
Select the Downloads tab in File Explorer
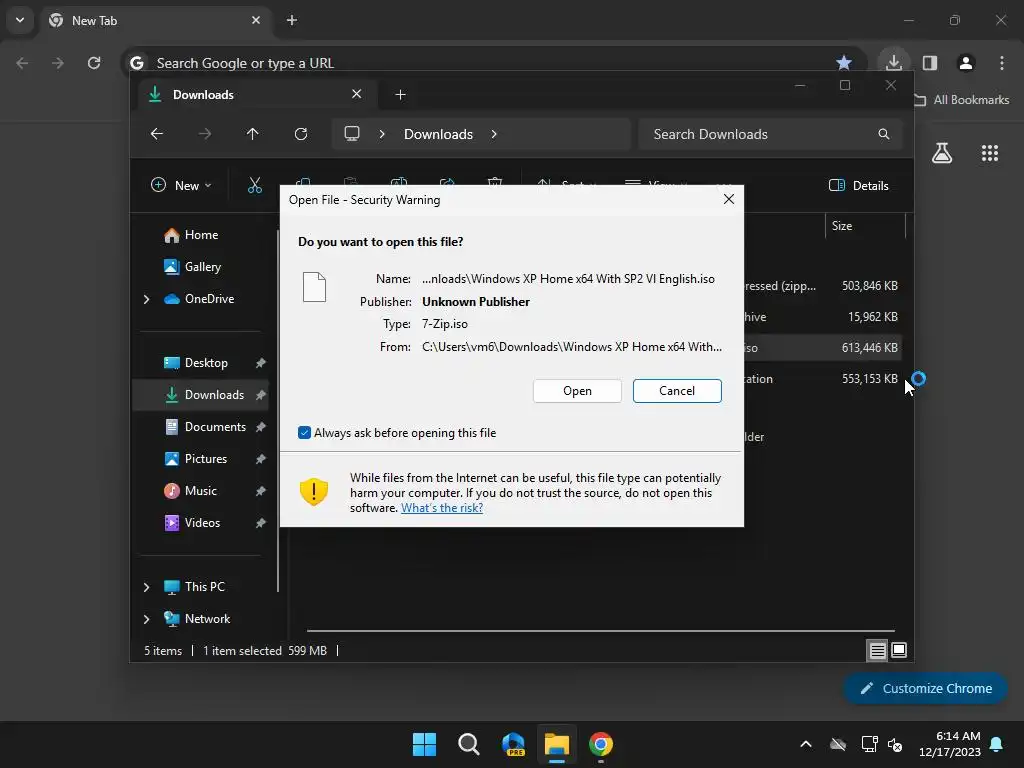[255, 95]
